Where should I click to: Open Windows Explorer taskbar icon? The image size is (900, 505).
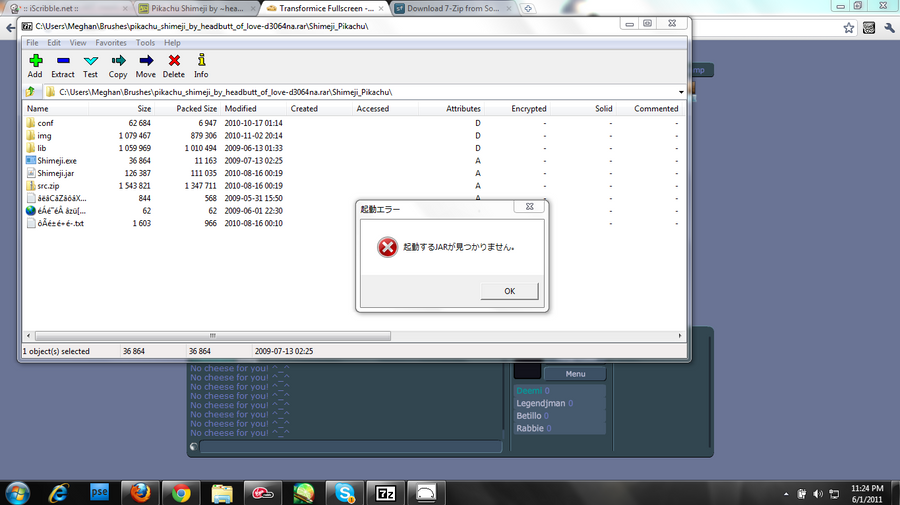222,494
